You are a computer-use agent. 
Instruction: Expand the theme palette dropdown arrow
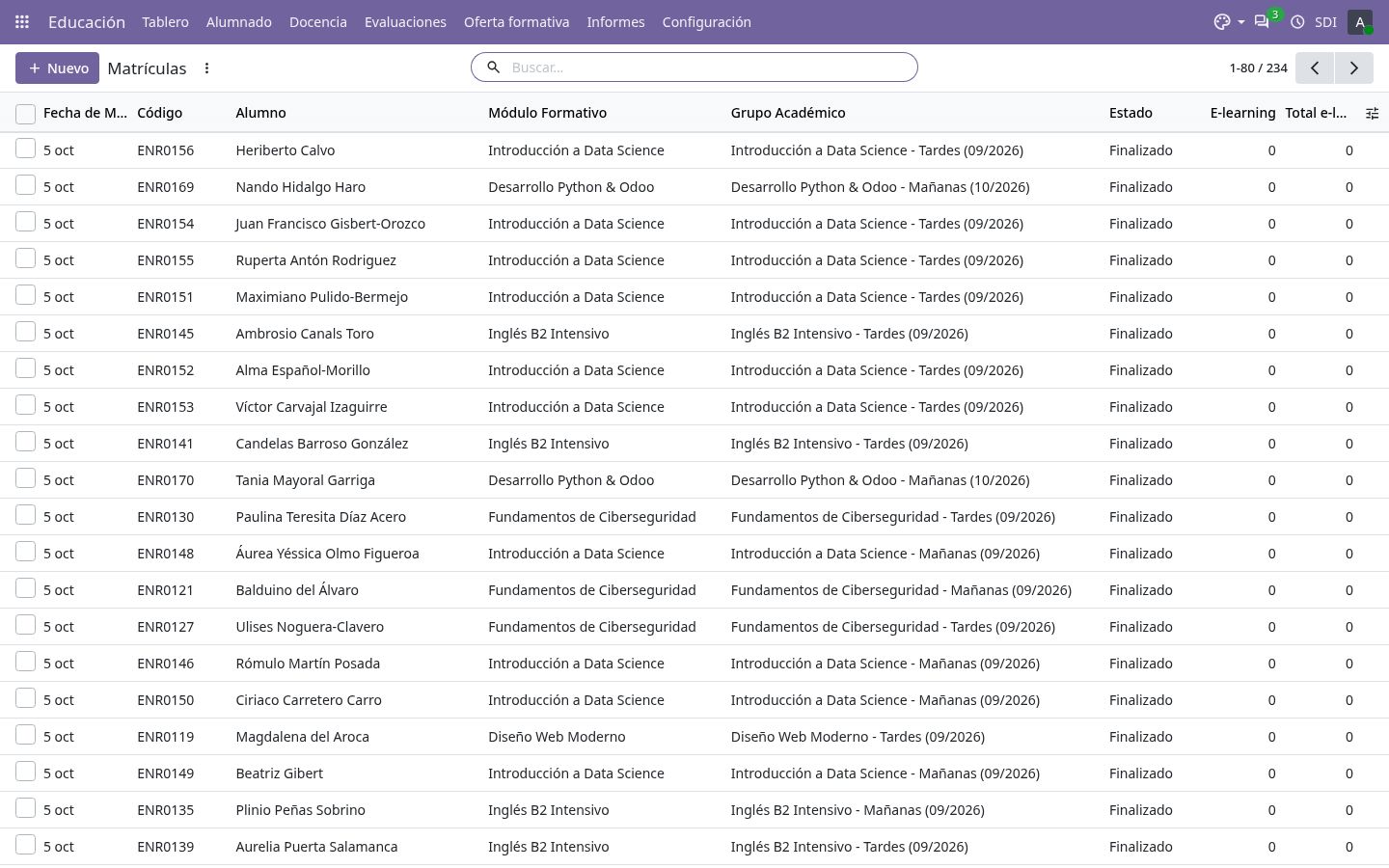click(x=1240, y=21)
